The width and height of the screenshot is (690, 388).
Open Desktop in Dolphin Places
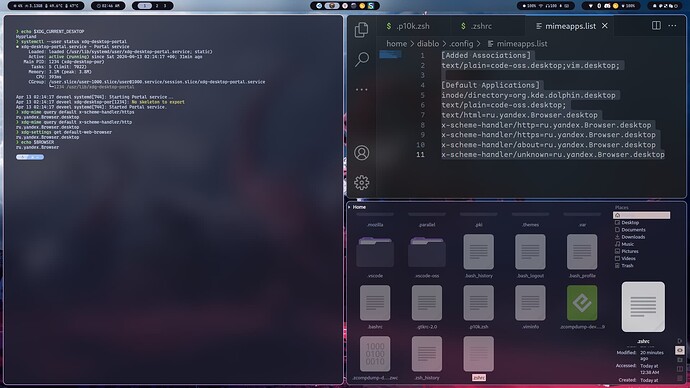pos(627,223)
